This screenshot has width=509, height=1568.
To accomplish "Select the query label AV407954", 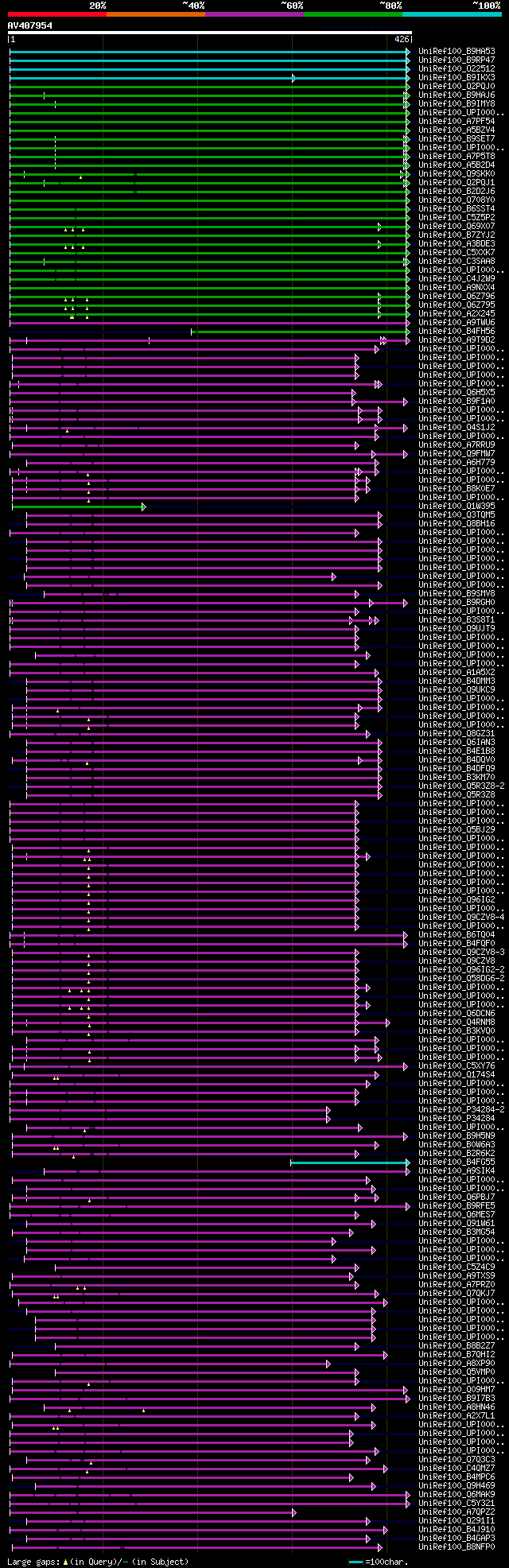I will (30, 25).
